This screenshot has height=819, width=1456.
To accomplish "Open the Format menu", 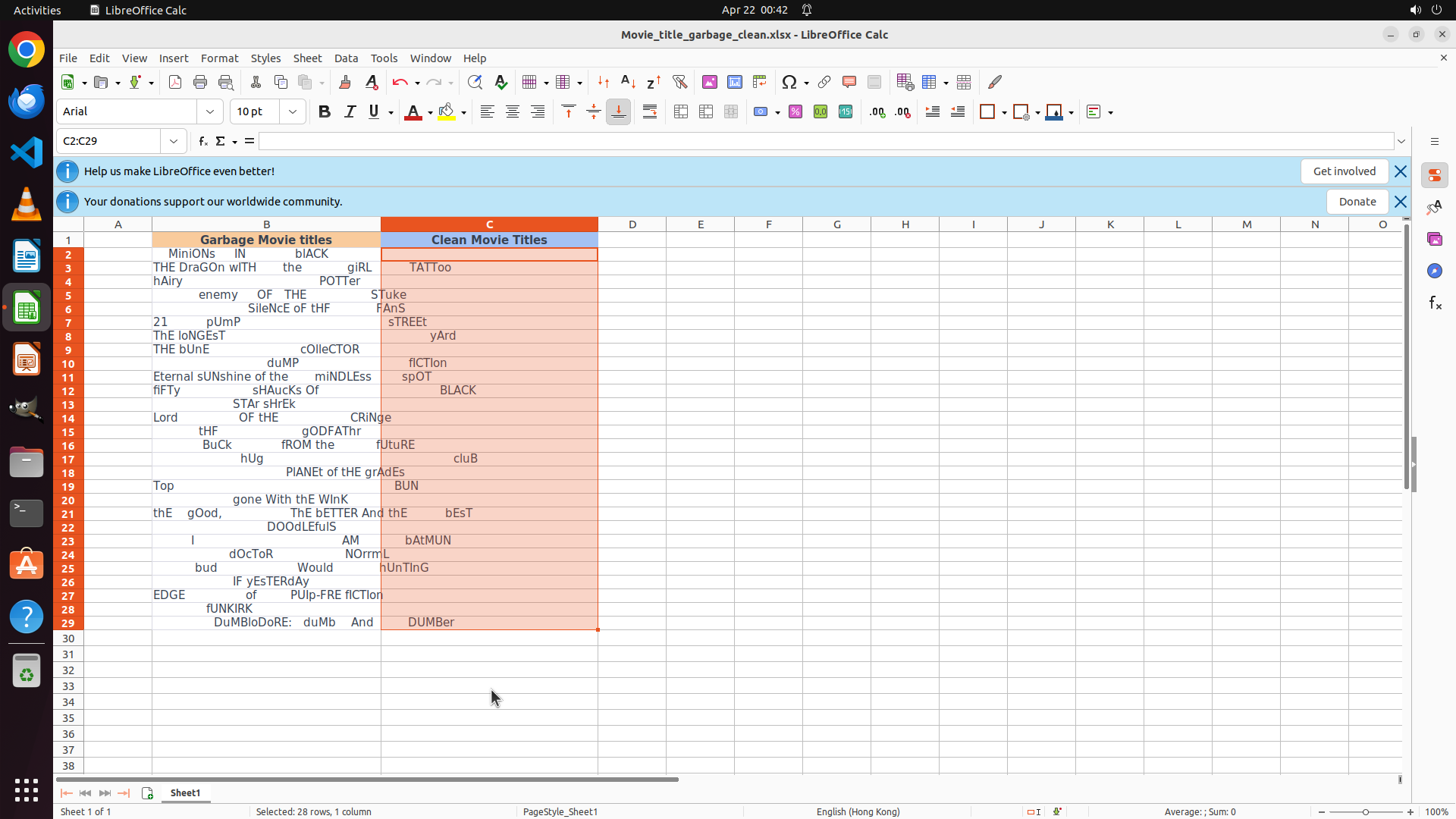I will [219, 58].
